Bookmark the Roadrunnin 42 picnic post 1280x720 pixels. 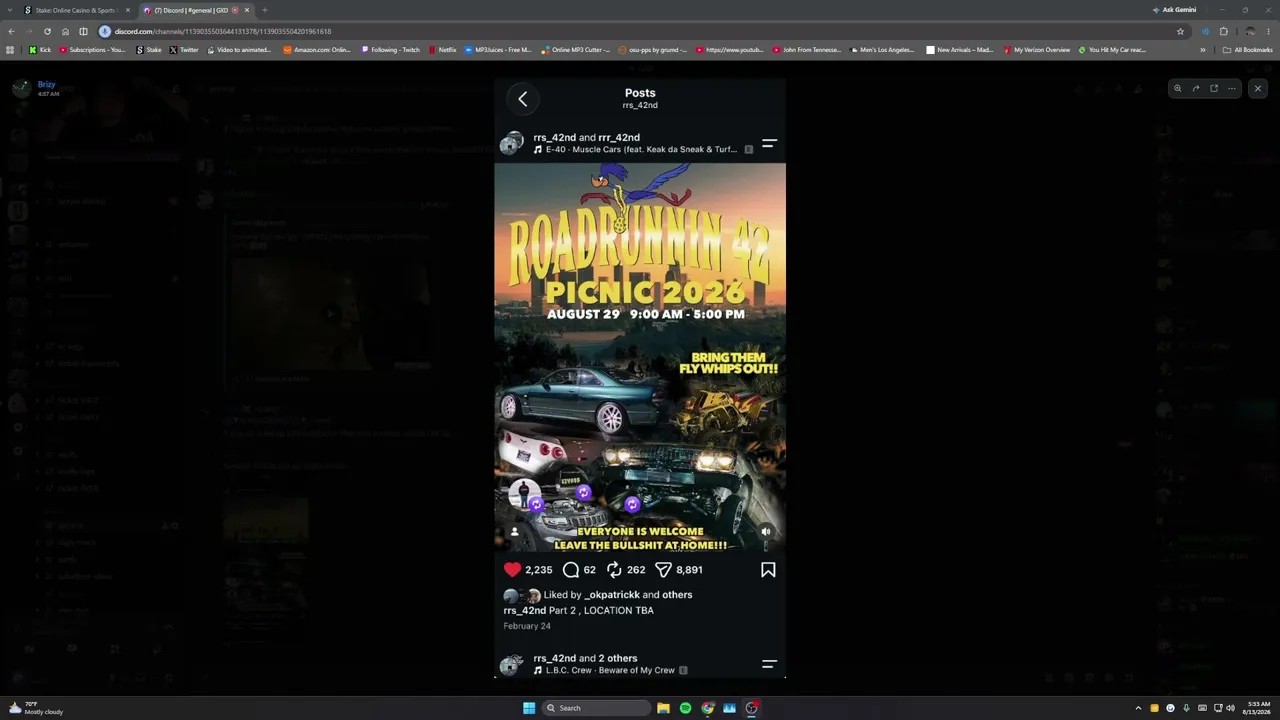[768, 570]
